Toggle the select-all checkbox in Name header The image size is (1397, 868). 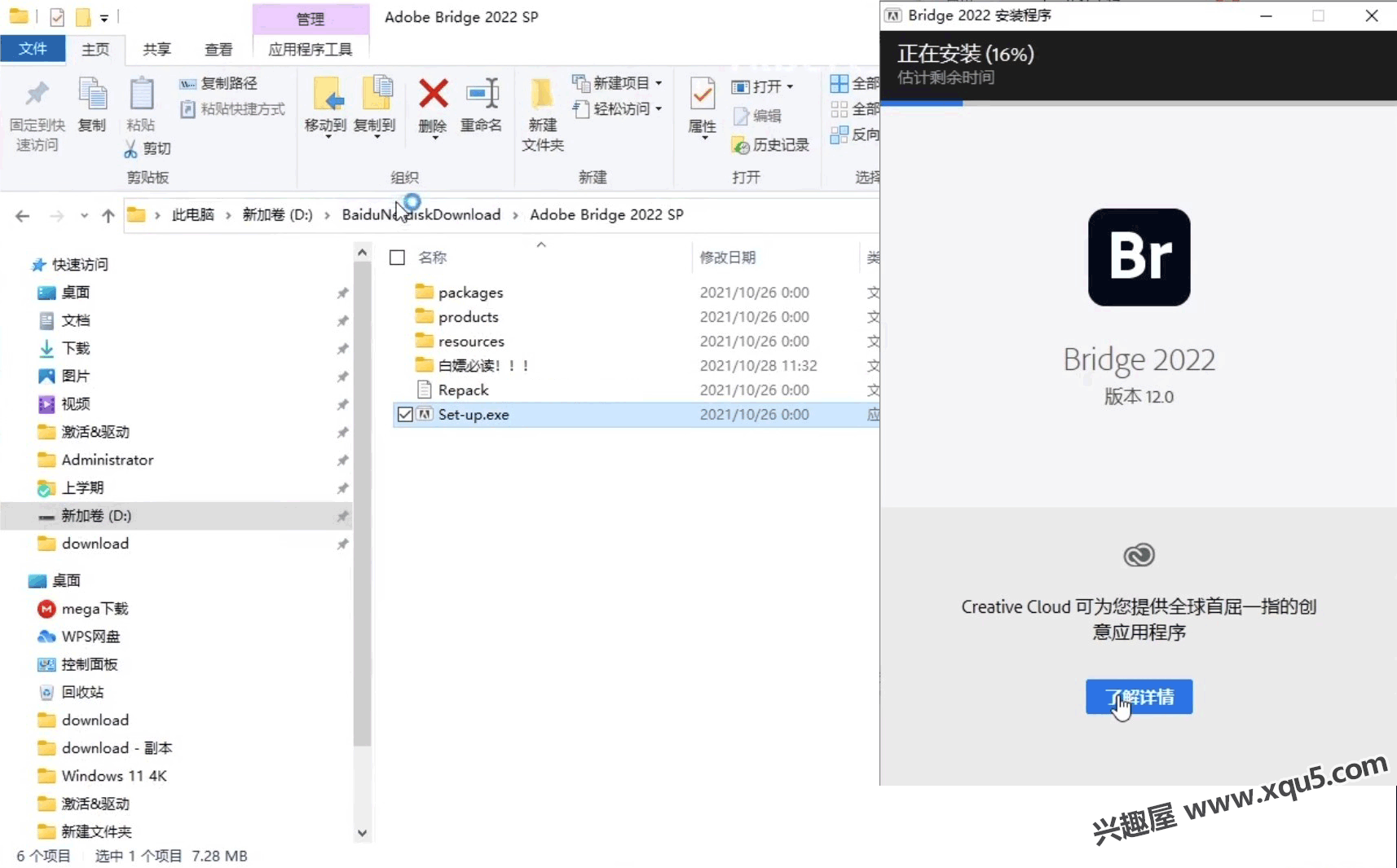point(398,258)
